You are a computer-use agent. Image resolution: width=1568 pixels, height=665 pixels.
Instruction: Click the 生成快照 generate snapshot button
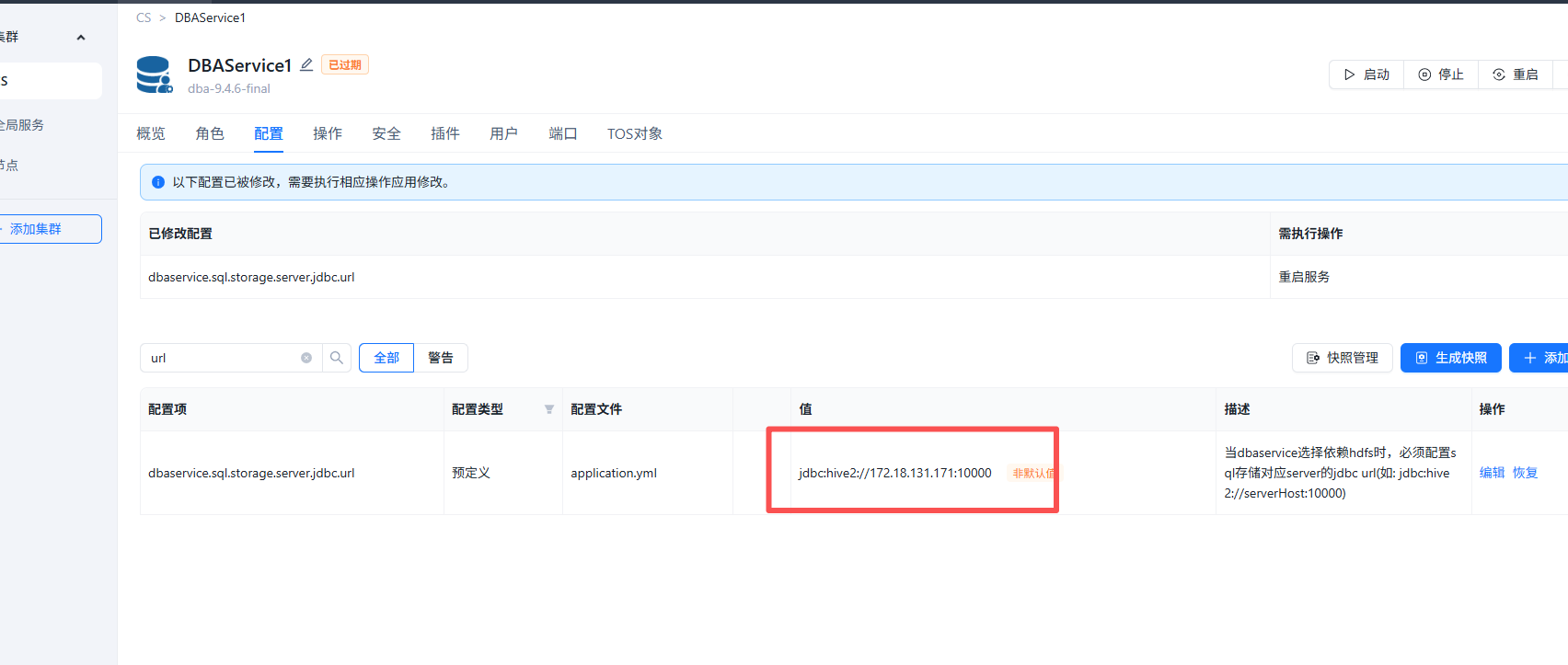point(1451,358)
